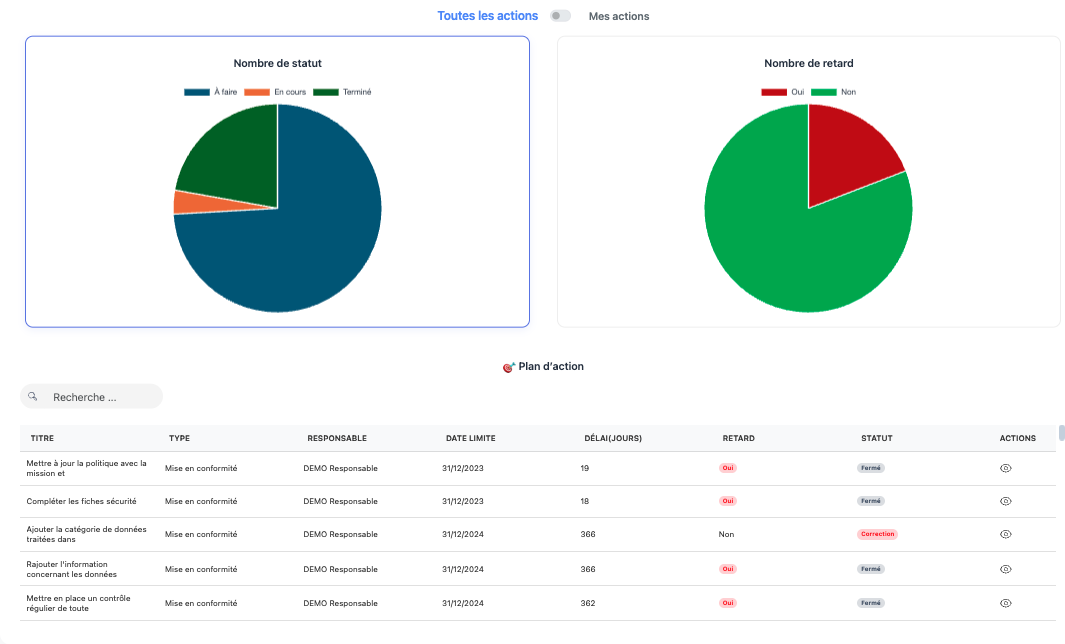
Task: Sort by the STATUT column header
Action: [x=877, y=438]
